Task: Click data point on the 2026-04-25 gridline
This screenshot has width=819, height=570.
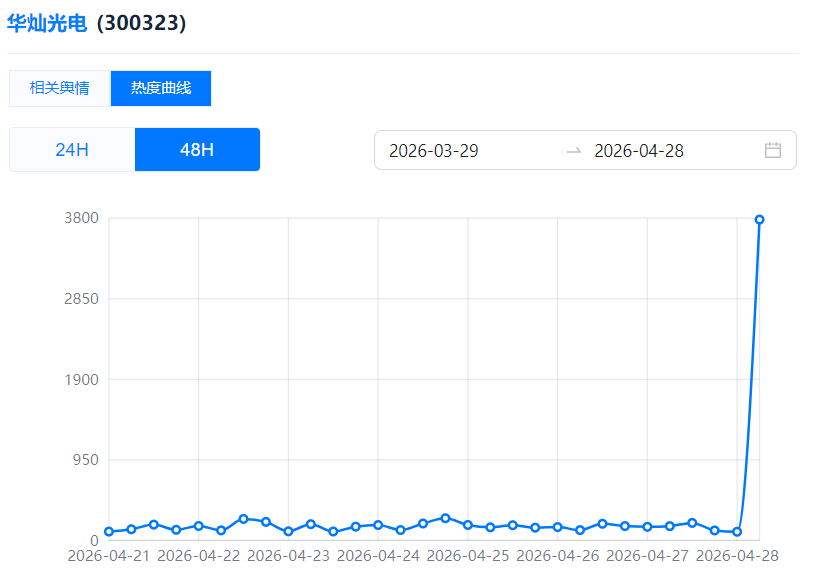Action: tap(467, 525)
